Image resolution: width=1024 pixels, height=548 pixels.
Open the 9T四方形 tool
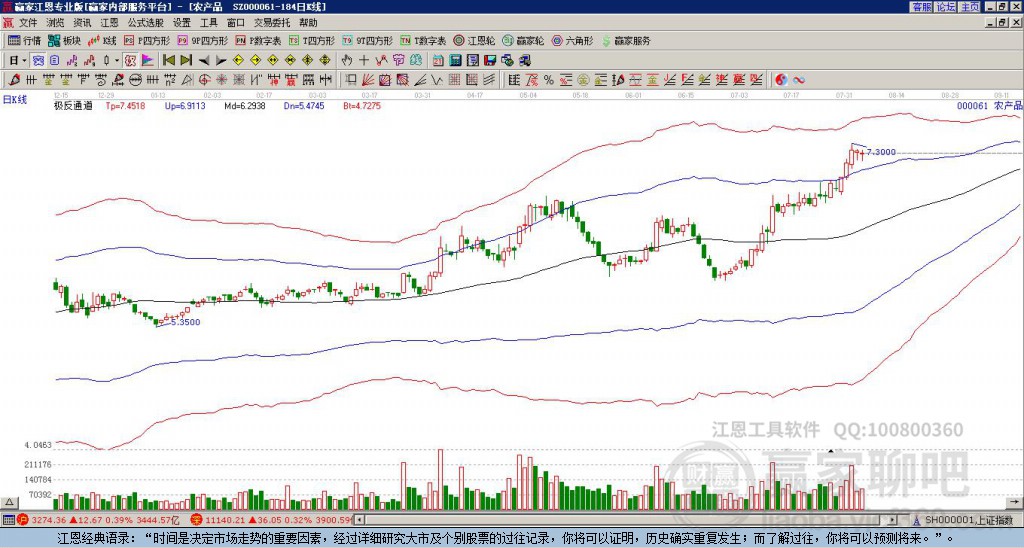click(367, 40)
